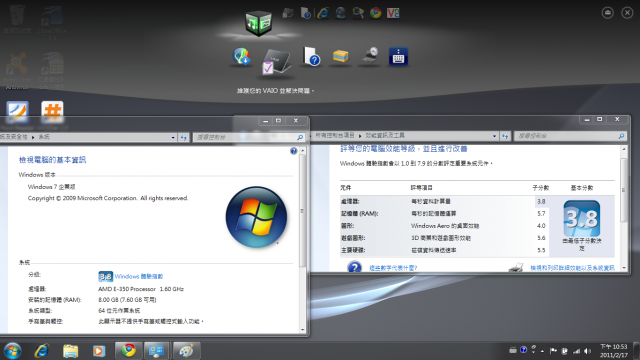The image size is (640, 360).
Task: Click the VAIO Gate settings button beside close
Action: [607, 13]
